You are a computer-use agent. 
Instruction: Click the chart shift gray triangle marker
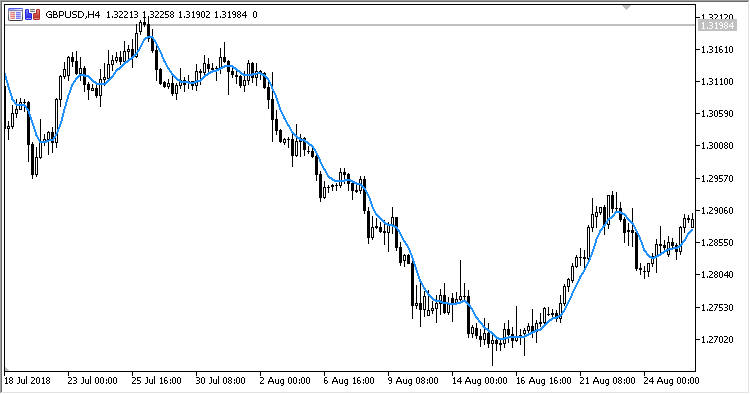[626, 7]
